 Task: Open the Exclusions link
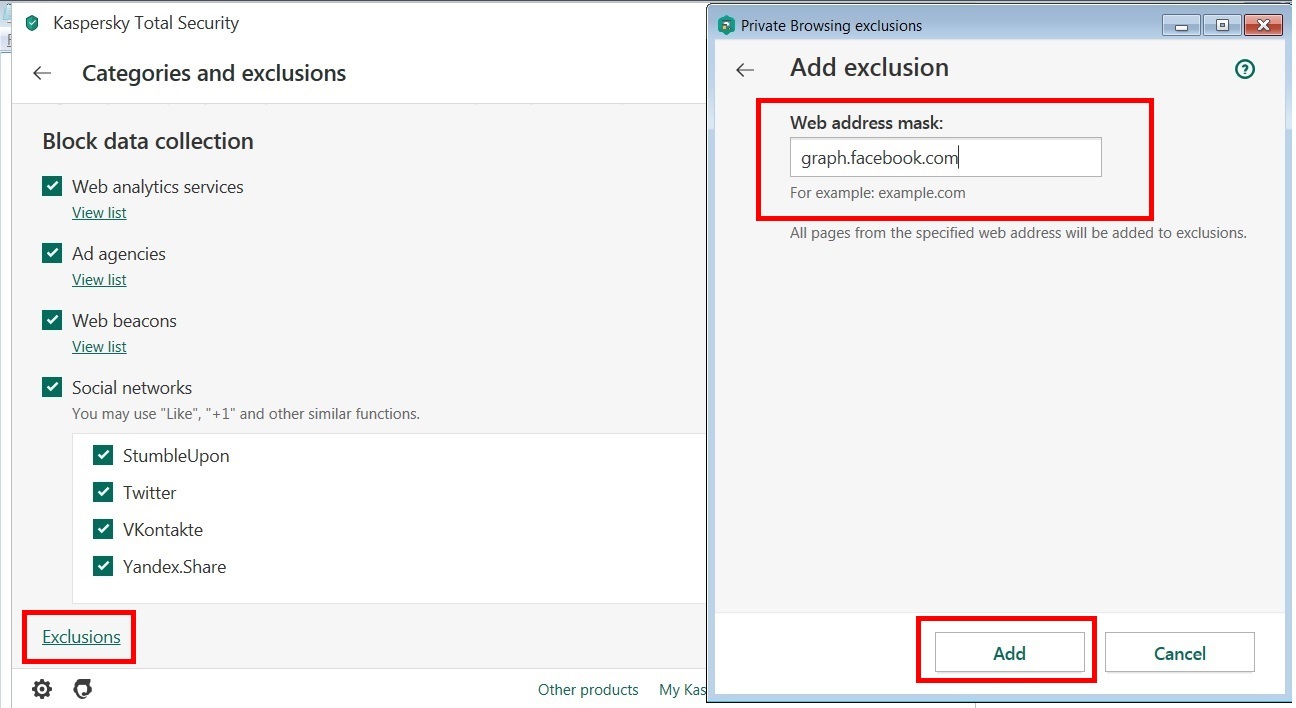tap(81, 637)
